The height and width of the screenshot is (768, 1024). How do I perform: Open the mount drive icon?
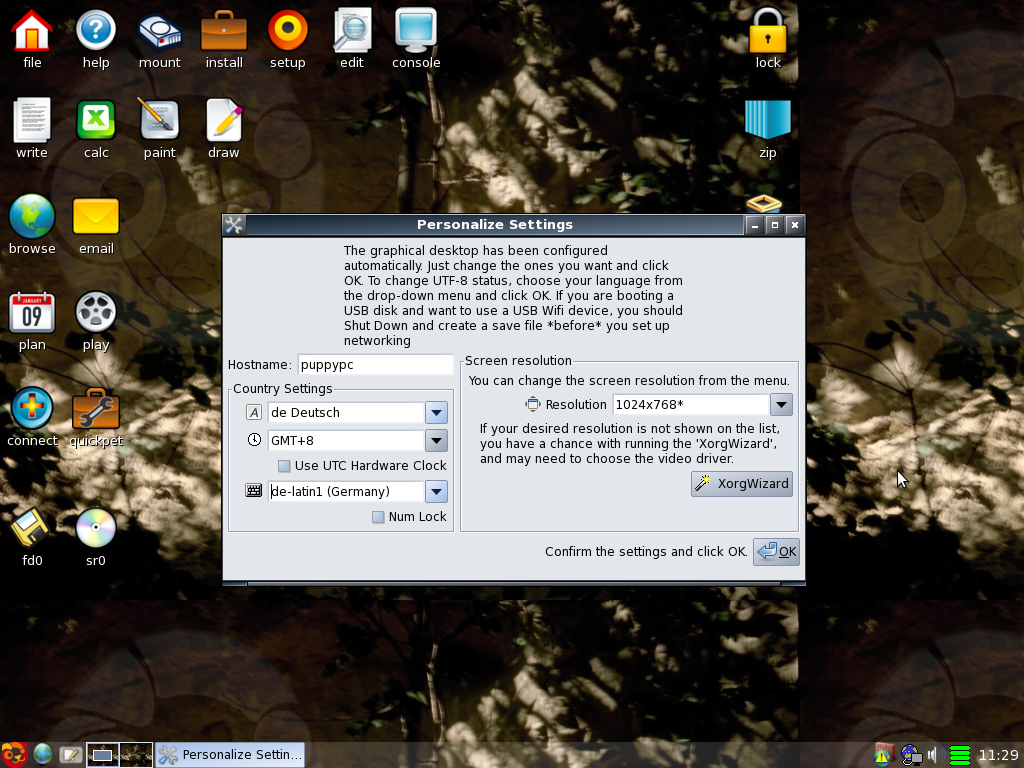tap(160, 31)
